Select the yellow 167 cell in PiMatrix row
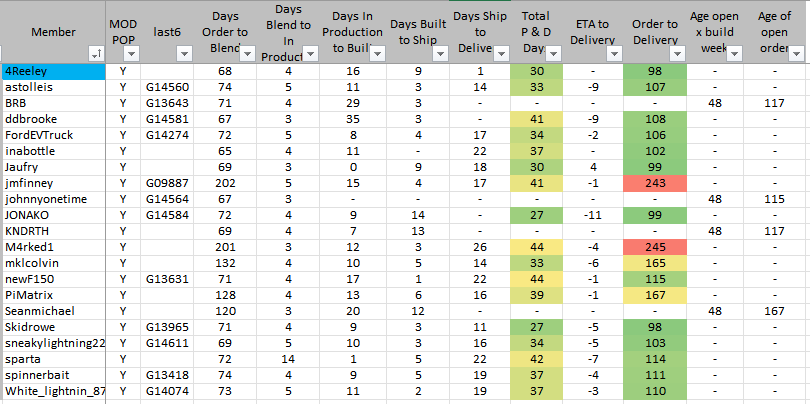 pyautogui.click(x=655, y=295)
